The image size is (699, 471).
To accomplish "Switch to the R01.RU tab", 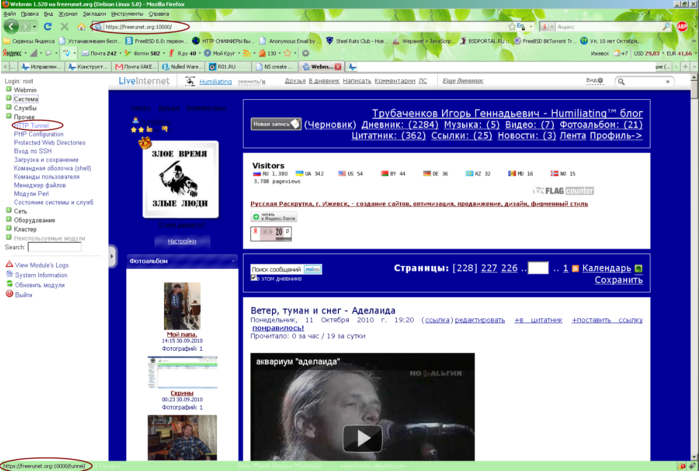I will coord(228,67).
